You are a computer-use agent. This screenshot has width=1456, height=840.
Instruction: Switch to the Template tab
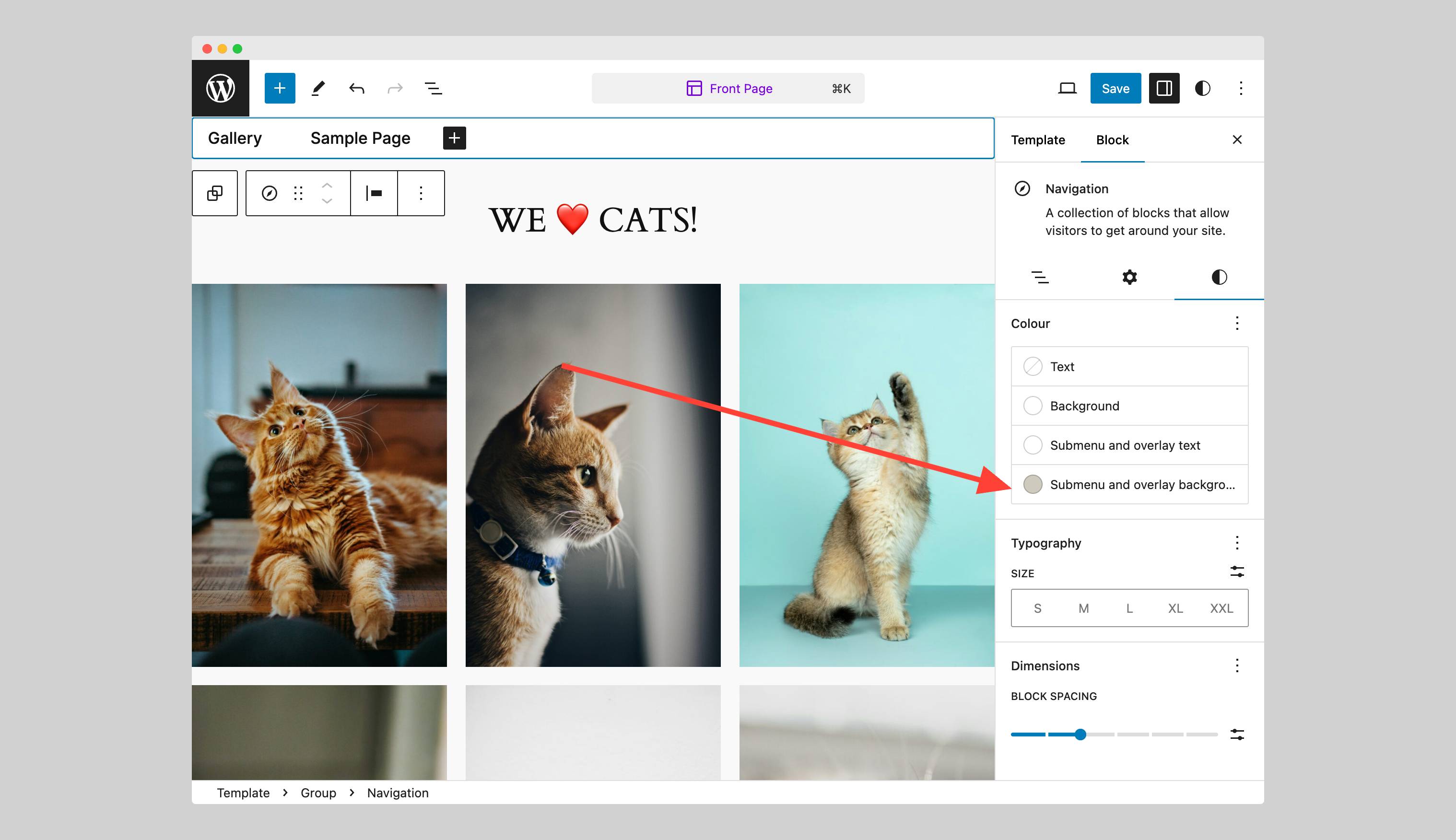1038,140
